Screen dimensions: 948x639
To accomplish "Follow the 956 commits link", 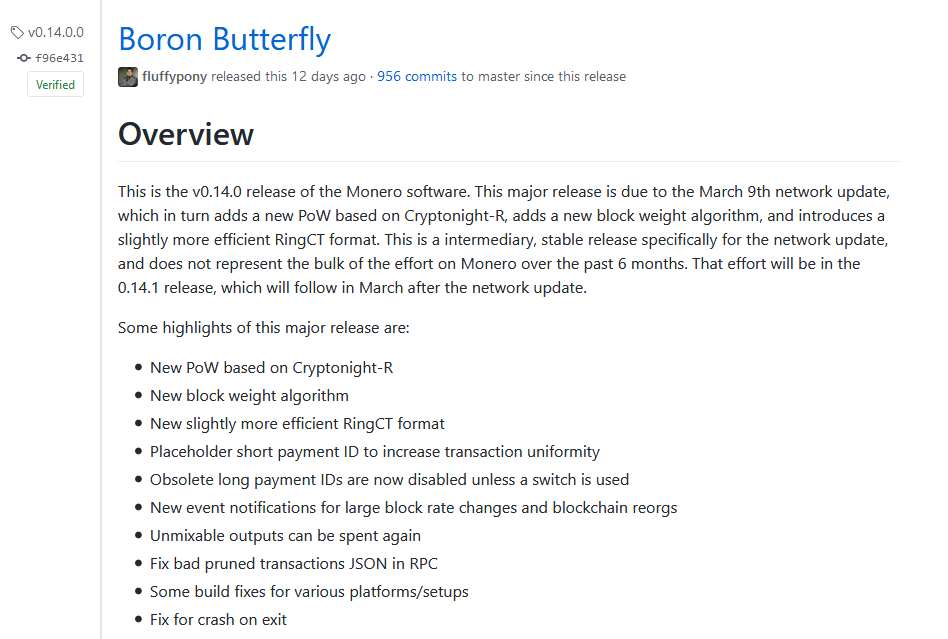I will [416, 76].
